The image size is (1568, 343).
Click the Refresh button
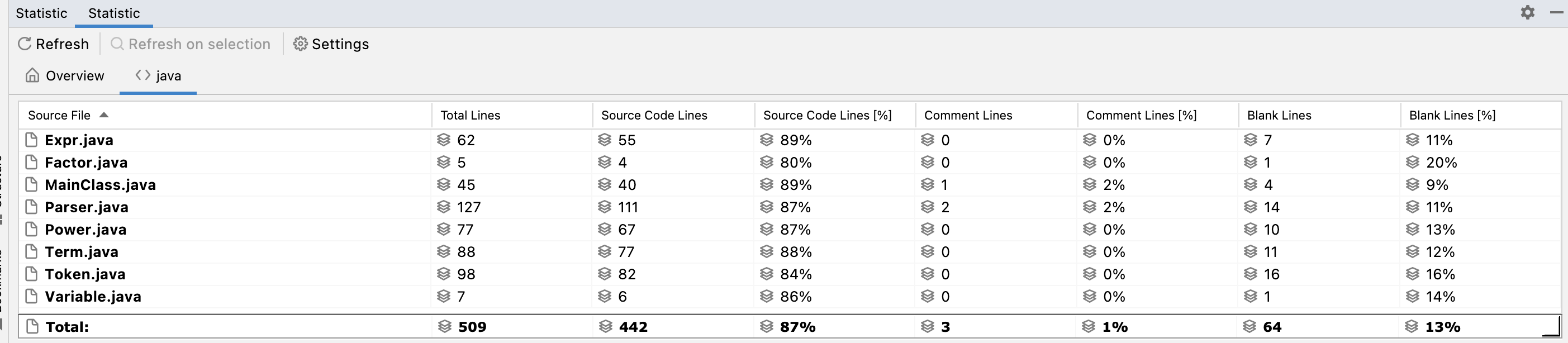pos(54,44)
